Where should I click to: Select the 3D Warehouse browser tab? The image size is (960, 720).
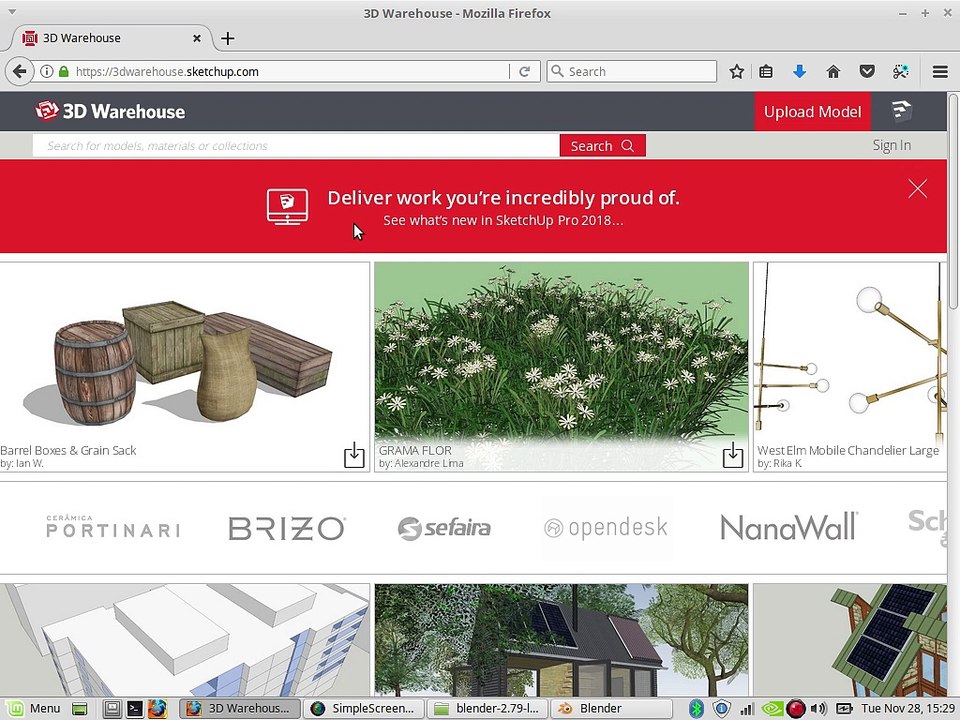point(110,38)
